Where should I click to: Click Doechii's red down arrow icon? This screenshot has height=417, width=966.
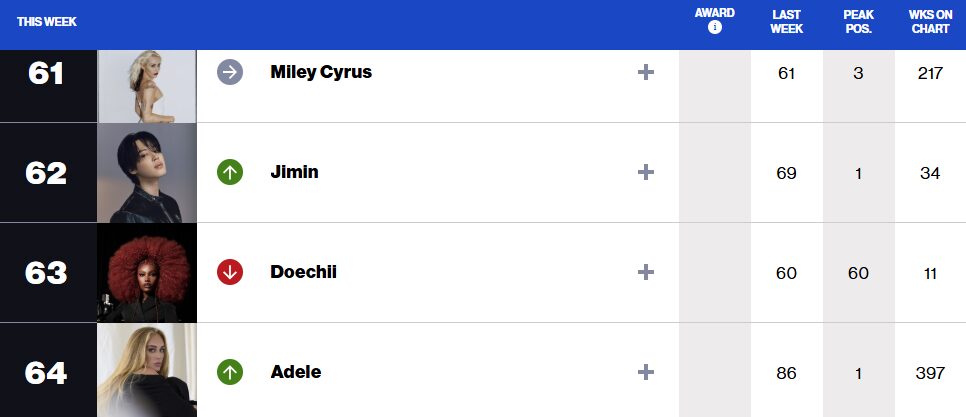pos(230,272)
